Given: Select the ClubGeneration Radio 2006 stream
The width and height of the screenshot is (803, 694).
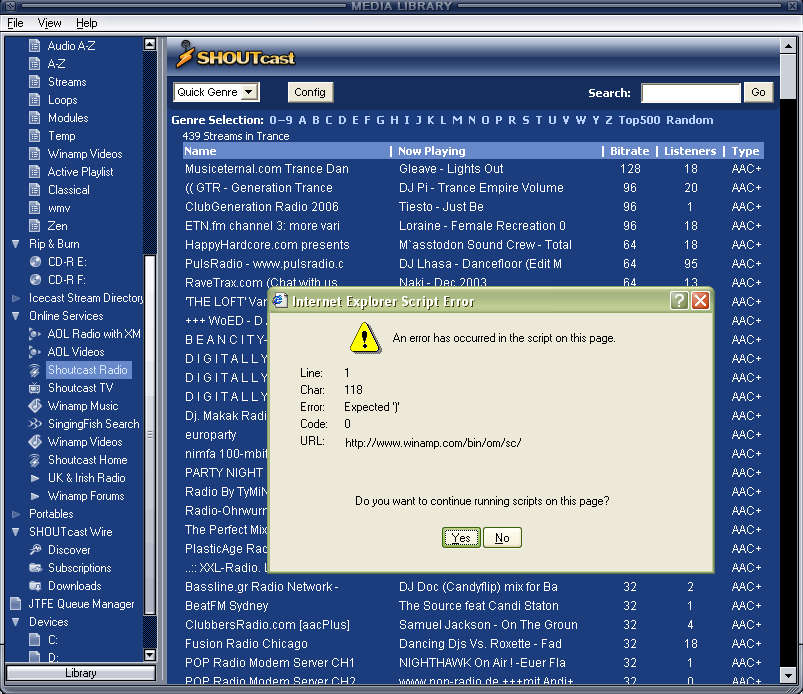Looking at the screenshot, I should 262,207.
